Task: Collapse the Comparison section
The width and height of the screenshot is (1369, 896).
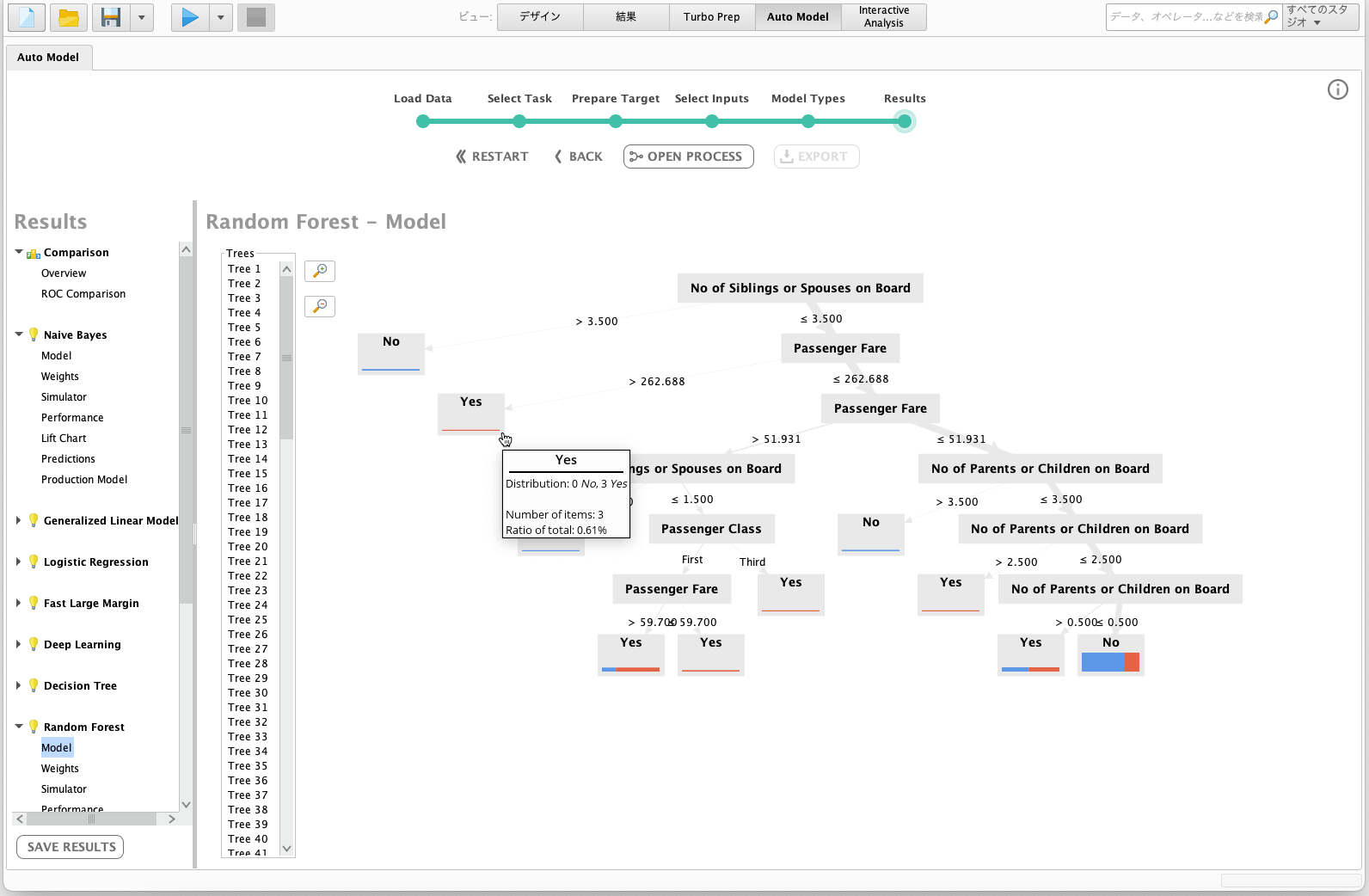Action: pyautogui.click(x=19, y=252)
